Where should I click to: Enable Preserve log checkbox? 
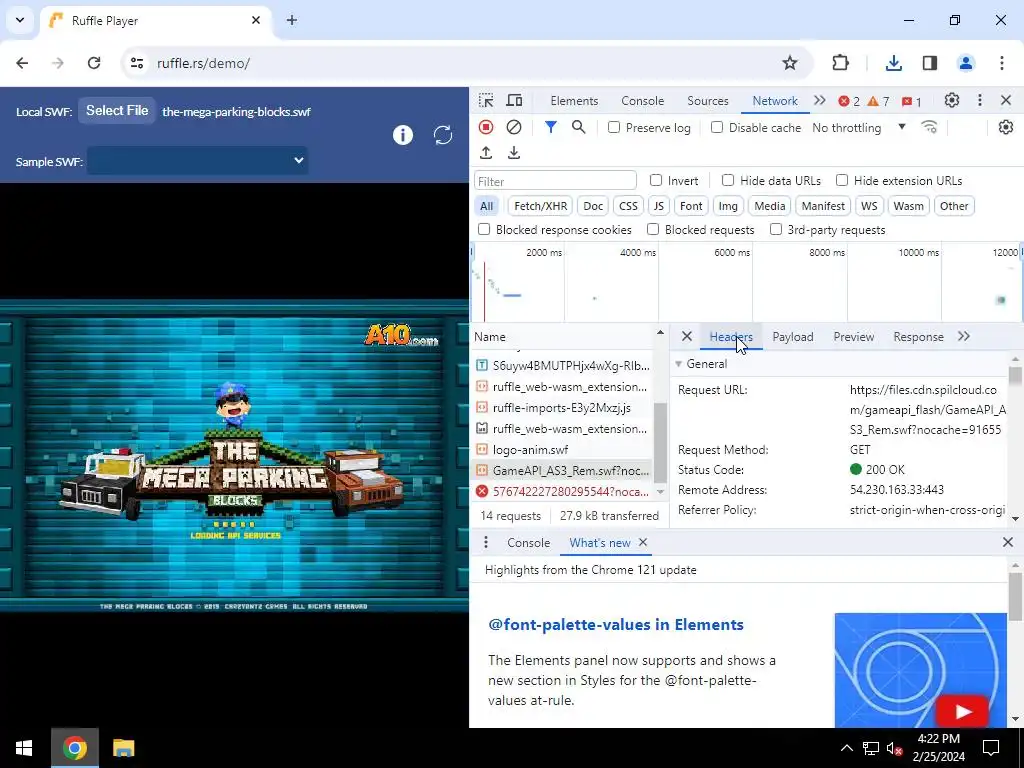pyautogui.click(x=614, y=127)
